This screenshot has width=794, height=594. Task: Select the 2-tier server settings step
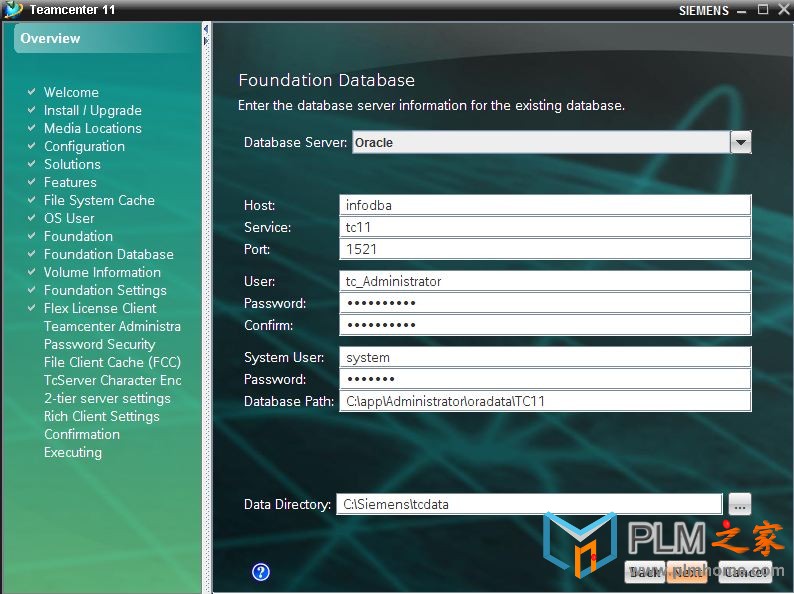107,398
